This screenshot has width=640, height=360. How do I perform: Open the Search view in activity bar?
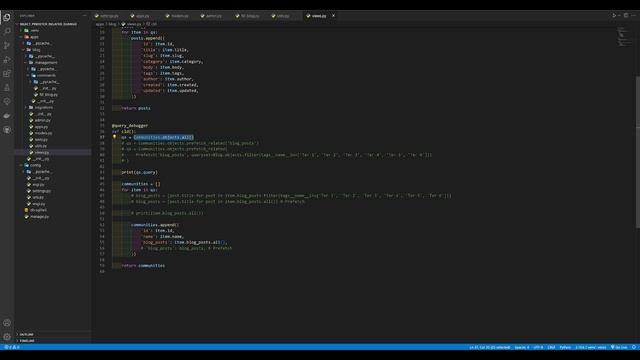[x=7, y=31]
